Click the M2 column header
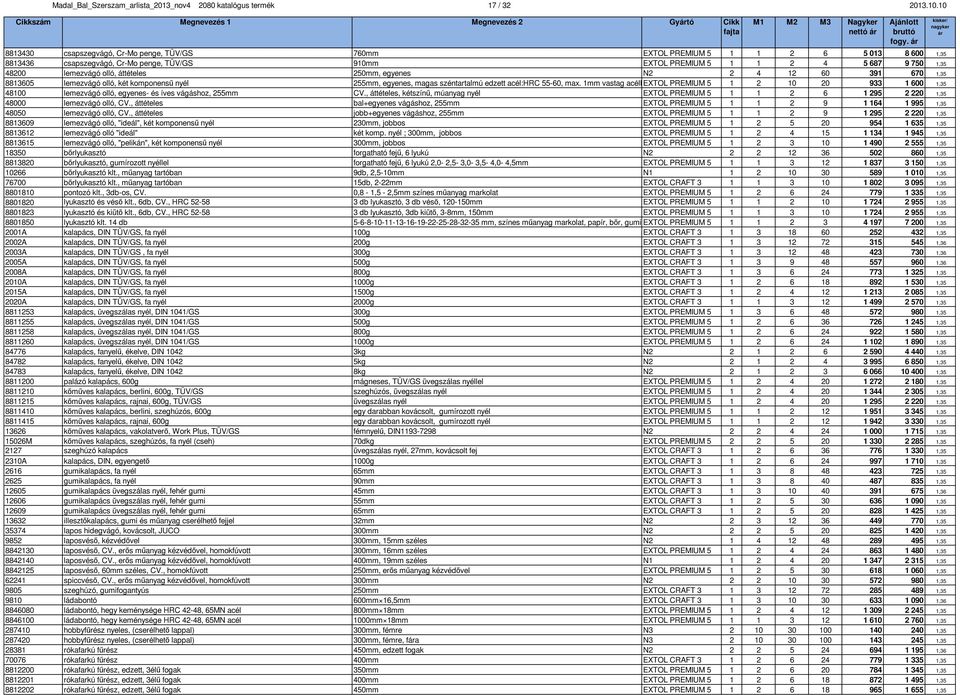The height and width of the screenshot is (695, 960). tap(792, 32)
